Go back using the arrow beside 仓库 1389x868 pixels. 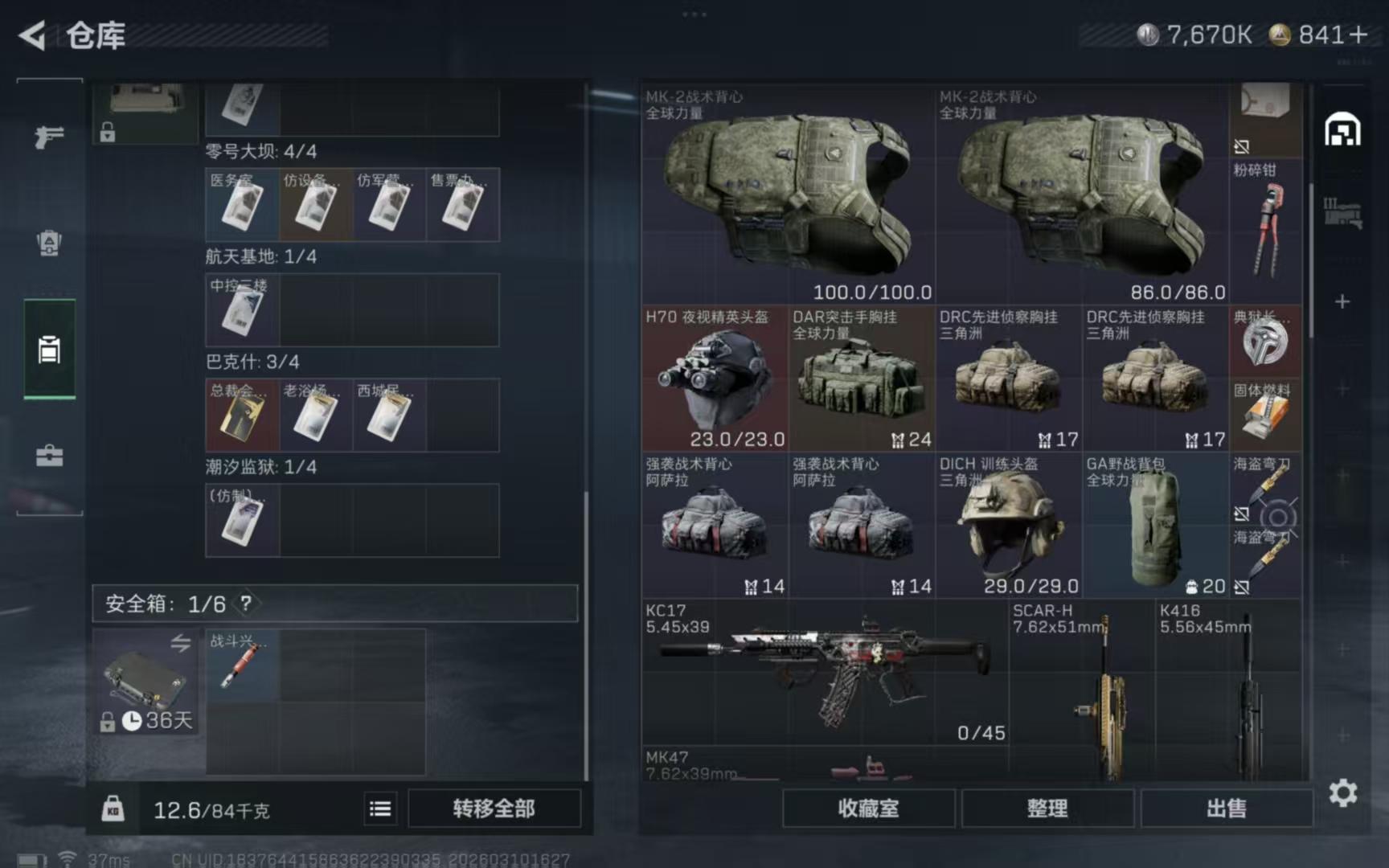(32, 35)
